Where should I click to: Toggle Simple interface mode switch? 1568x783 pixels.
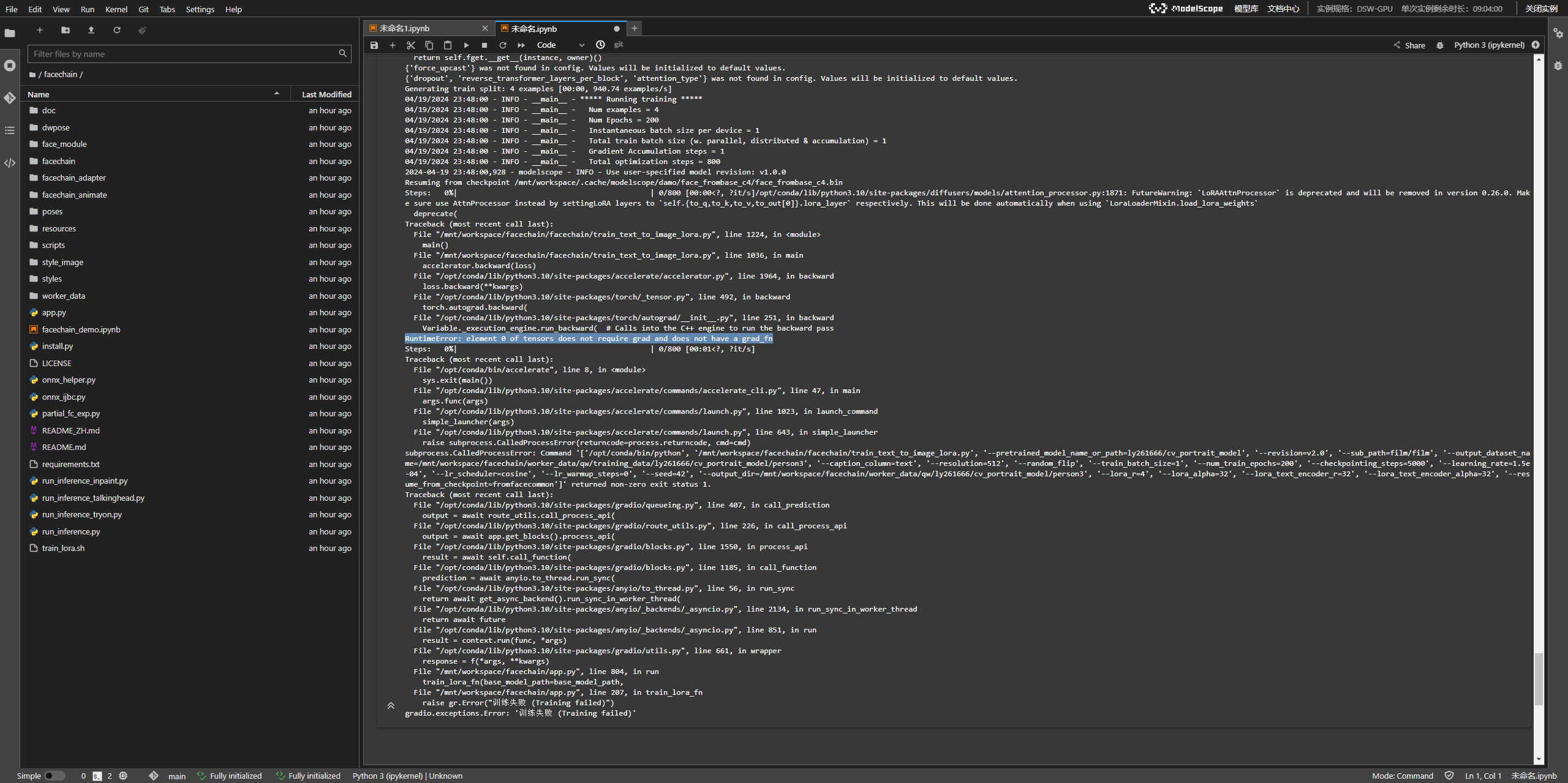pyautogui.click(x=55, y=776)
